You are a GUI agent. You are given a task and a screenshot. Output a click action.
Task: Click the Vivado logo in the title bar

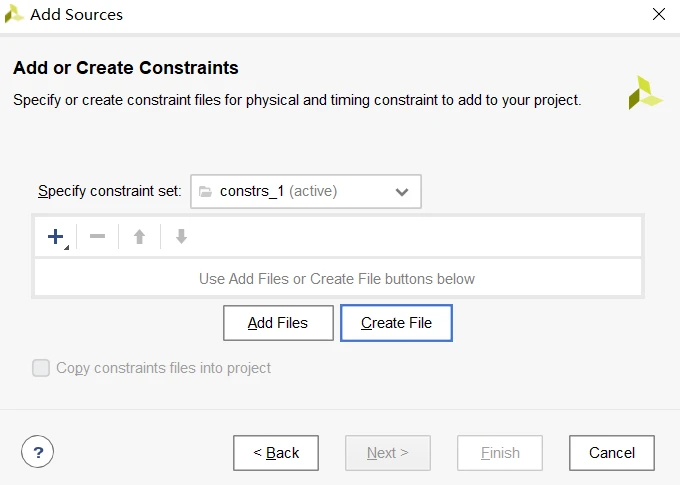point(14,15)
